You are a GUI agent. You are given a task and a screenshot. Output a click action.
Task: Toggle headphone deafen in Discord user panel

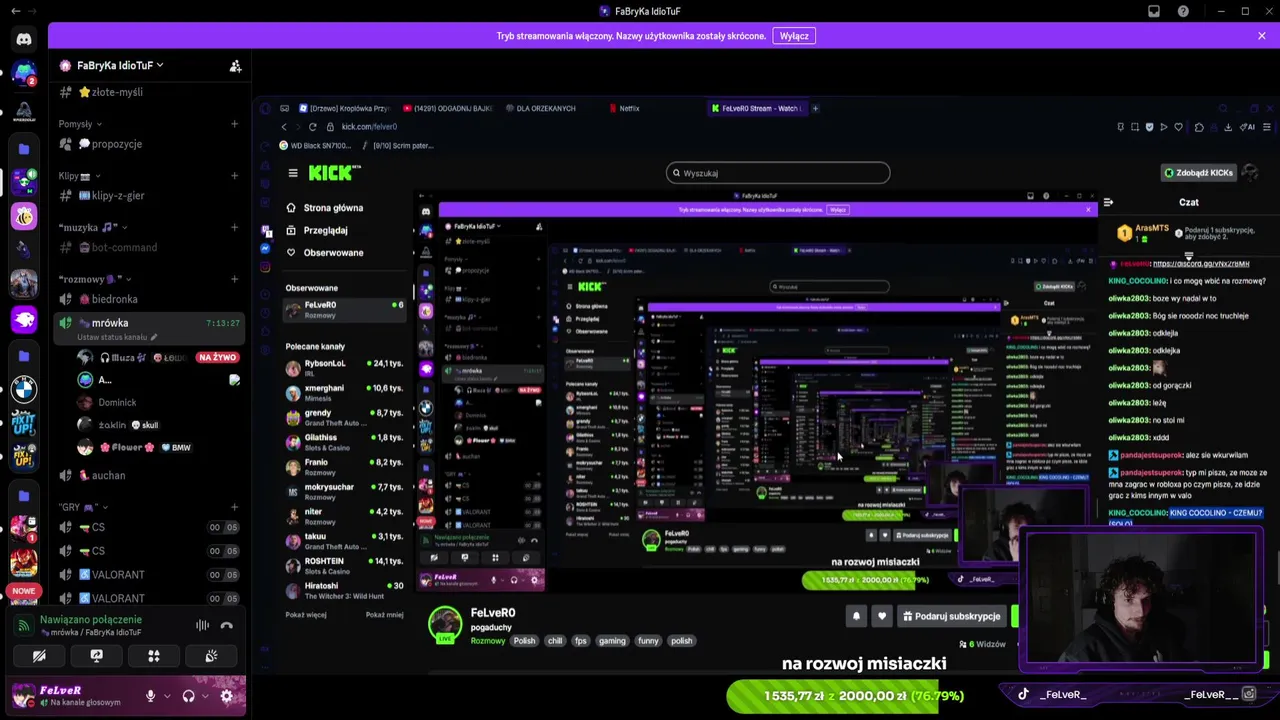[188, 696]
